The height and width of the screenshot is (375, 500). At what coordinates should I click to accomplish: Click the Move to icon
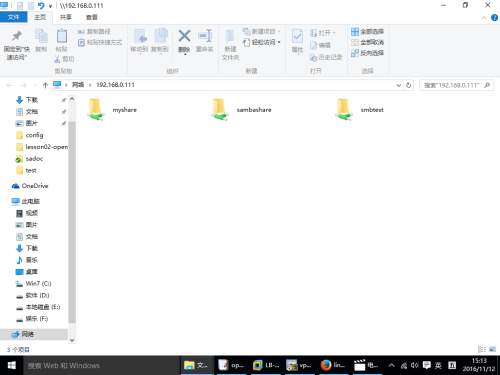139,36
